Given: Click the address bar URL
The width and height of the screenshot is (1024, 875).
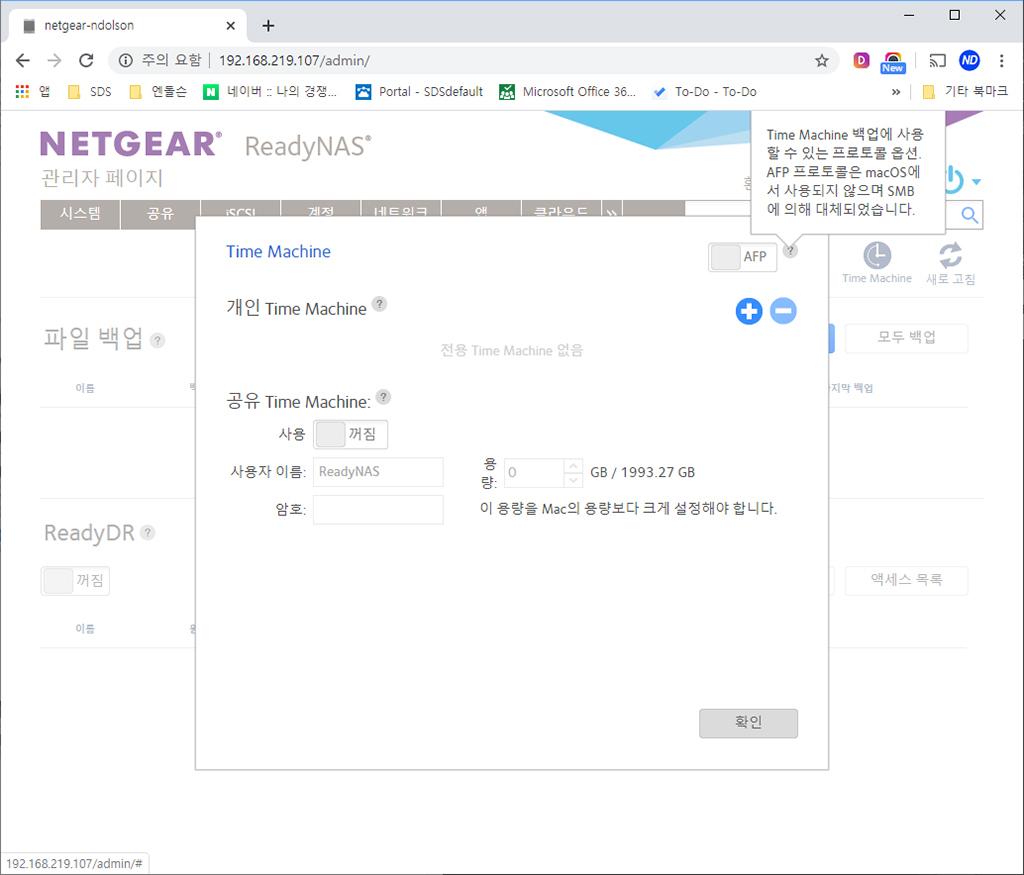Looking at the screenshot, I should [294, 61].
